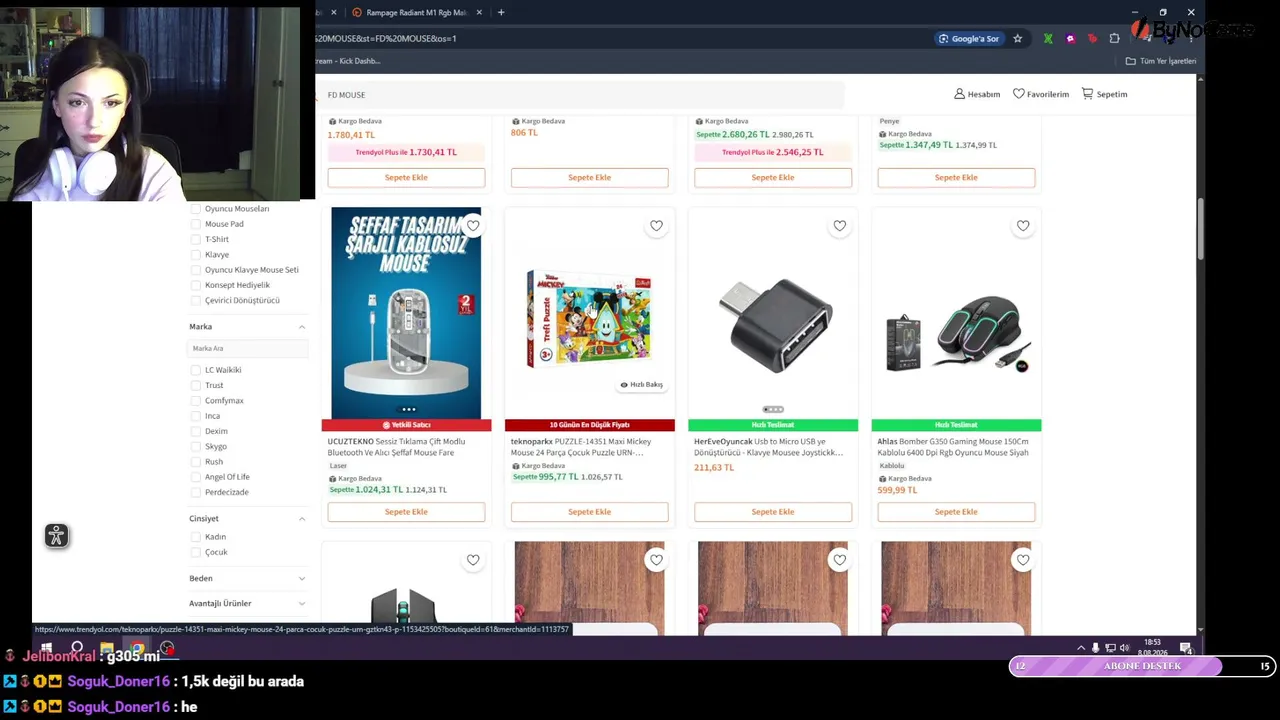The height and width of the screenshot is (720, 1280).
Task: Click the red extension icon in toolbar
Action: tap(1092, 39)
